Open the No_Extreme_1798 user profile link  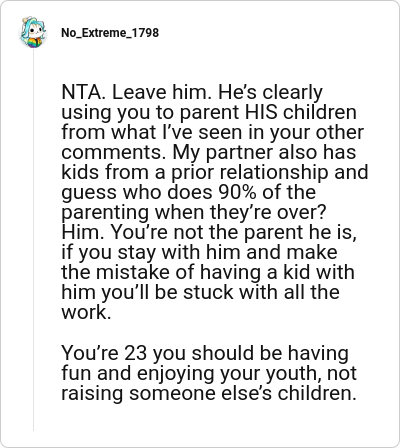tap(110, 33)
